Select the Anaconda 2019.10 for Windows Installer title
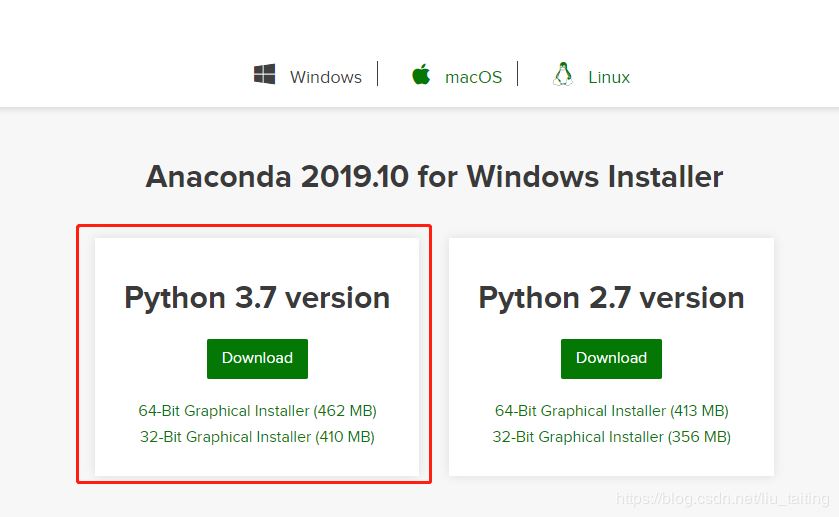 (434, 177)
